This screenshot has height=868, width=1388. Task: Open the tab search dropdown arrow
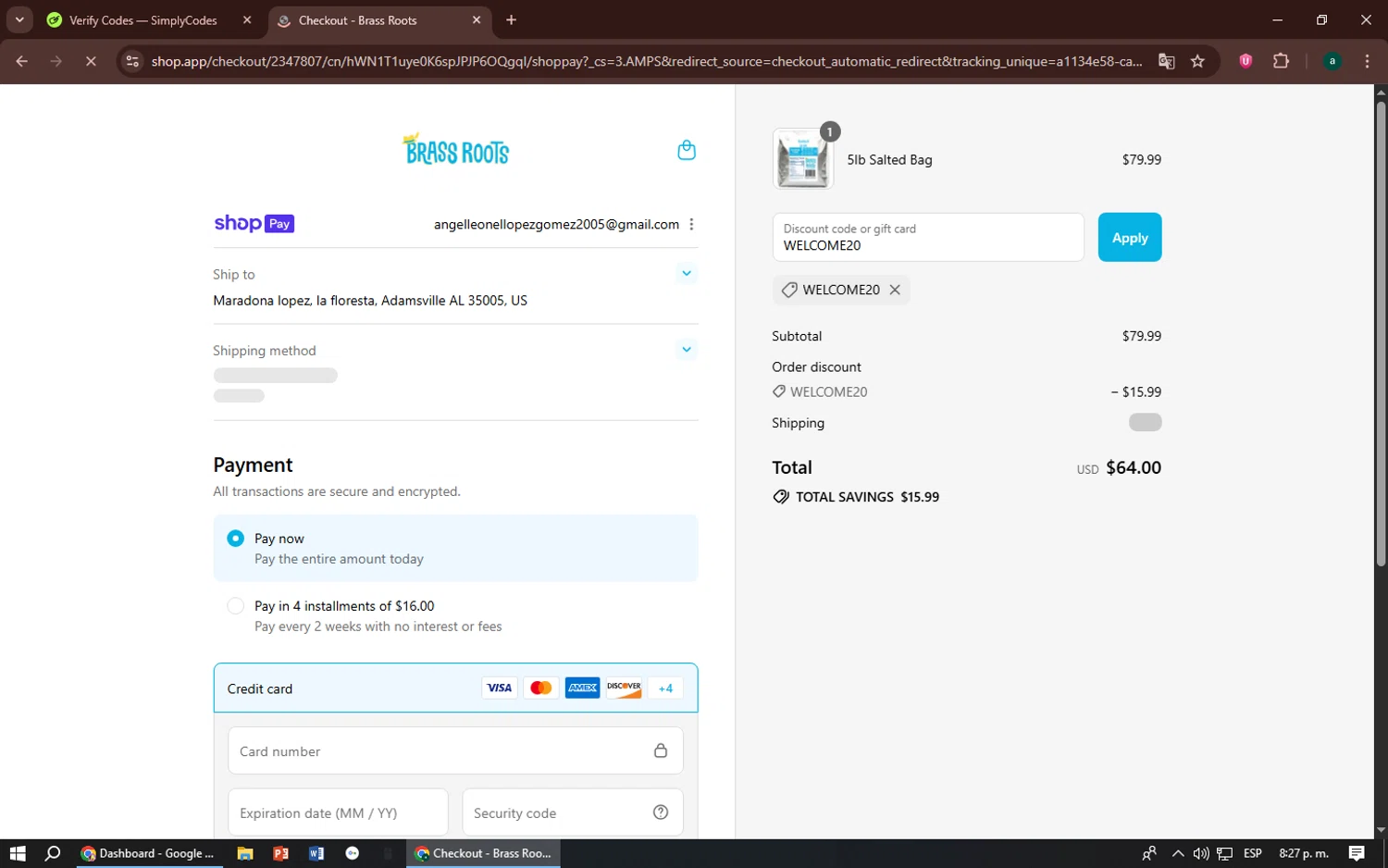(19, 19)
